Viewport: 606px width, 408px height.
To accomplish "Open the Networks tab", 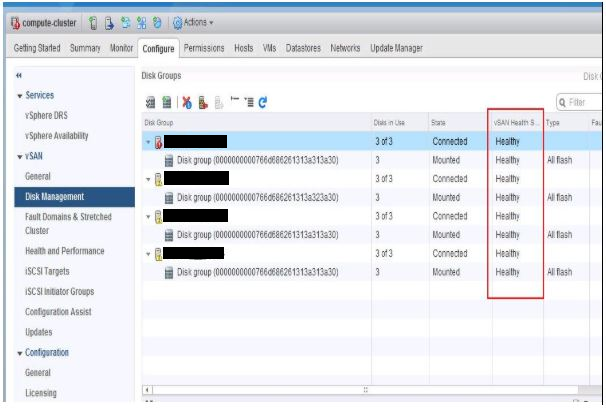I will 345,48.
